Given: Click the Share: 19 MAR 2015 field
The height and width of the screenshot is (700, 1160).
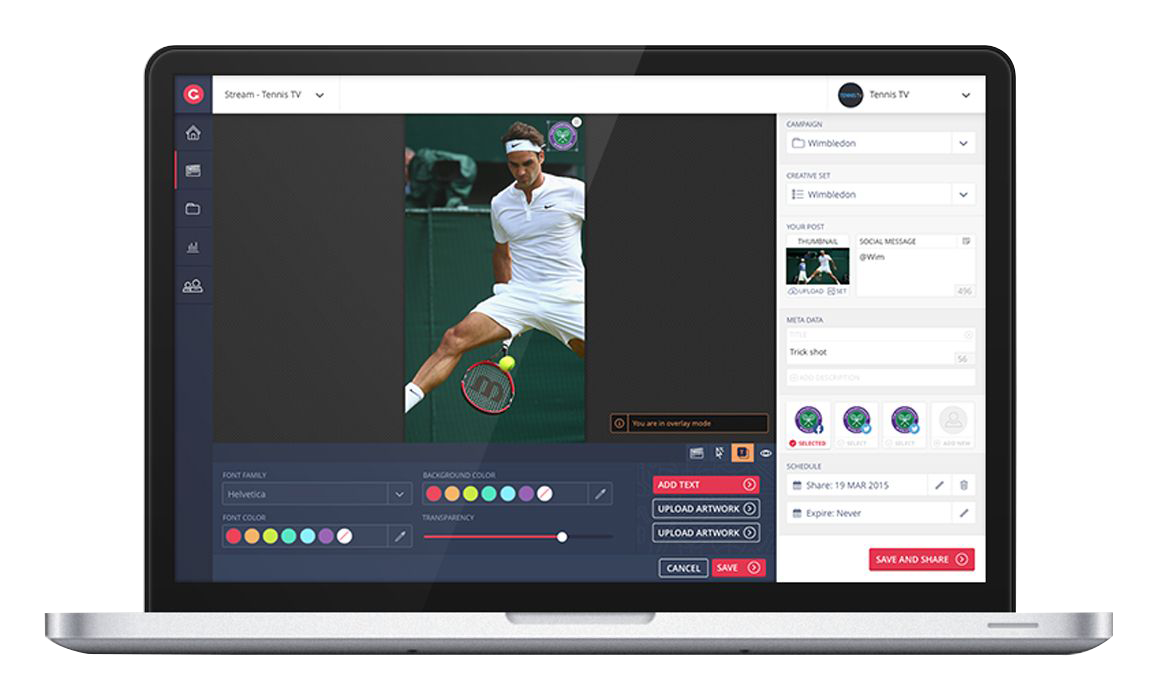Looking at the screenshot, I should (857, 485).
